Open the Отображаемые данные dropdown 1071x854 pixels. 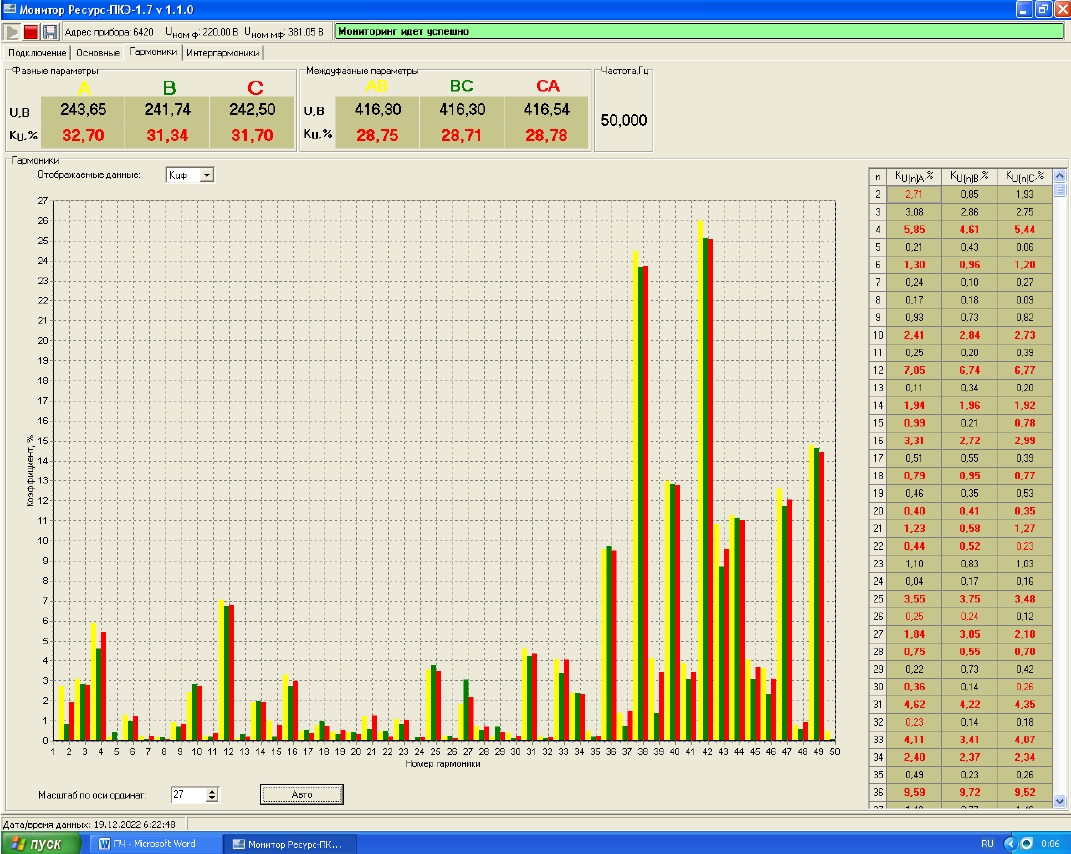click(207, 175)
